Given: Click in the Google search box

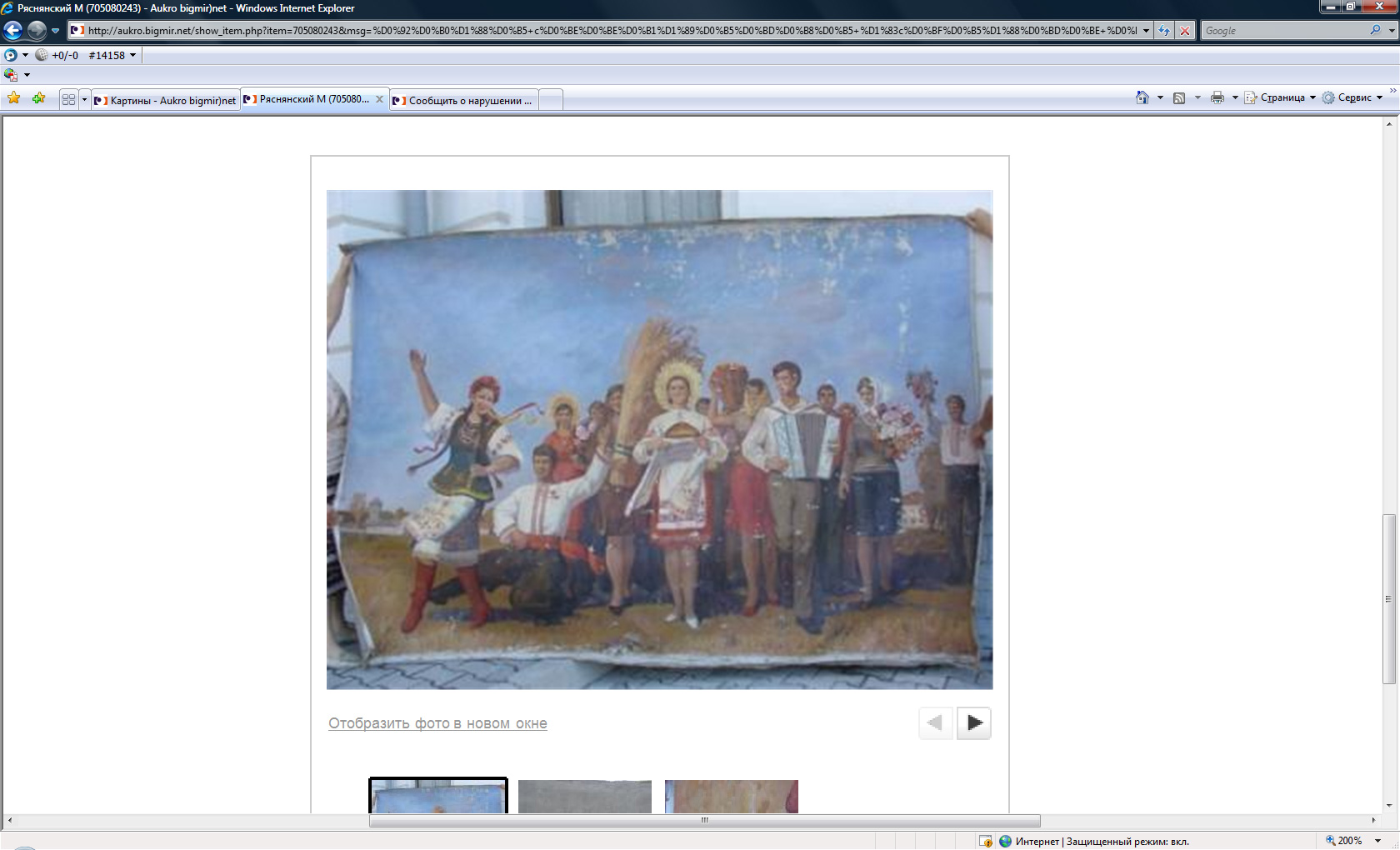Looking at the screenshot, I should click(x=1283, y=31).
